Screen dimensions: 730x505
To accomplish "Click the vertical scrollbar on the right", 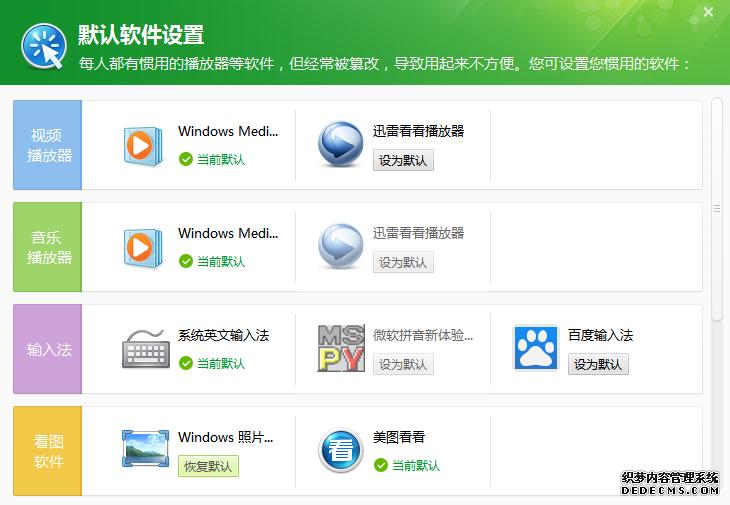I will [716, 210].
